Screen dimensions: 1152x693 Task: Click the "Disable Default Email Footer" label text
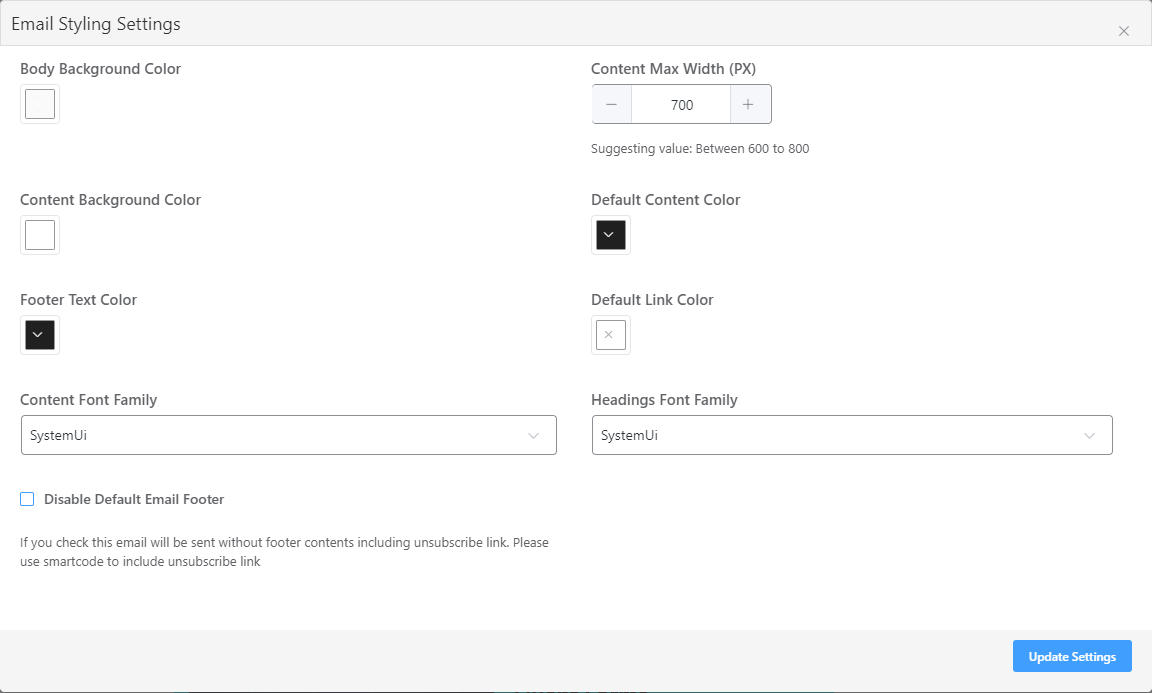(134, 499)
